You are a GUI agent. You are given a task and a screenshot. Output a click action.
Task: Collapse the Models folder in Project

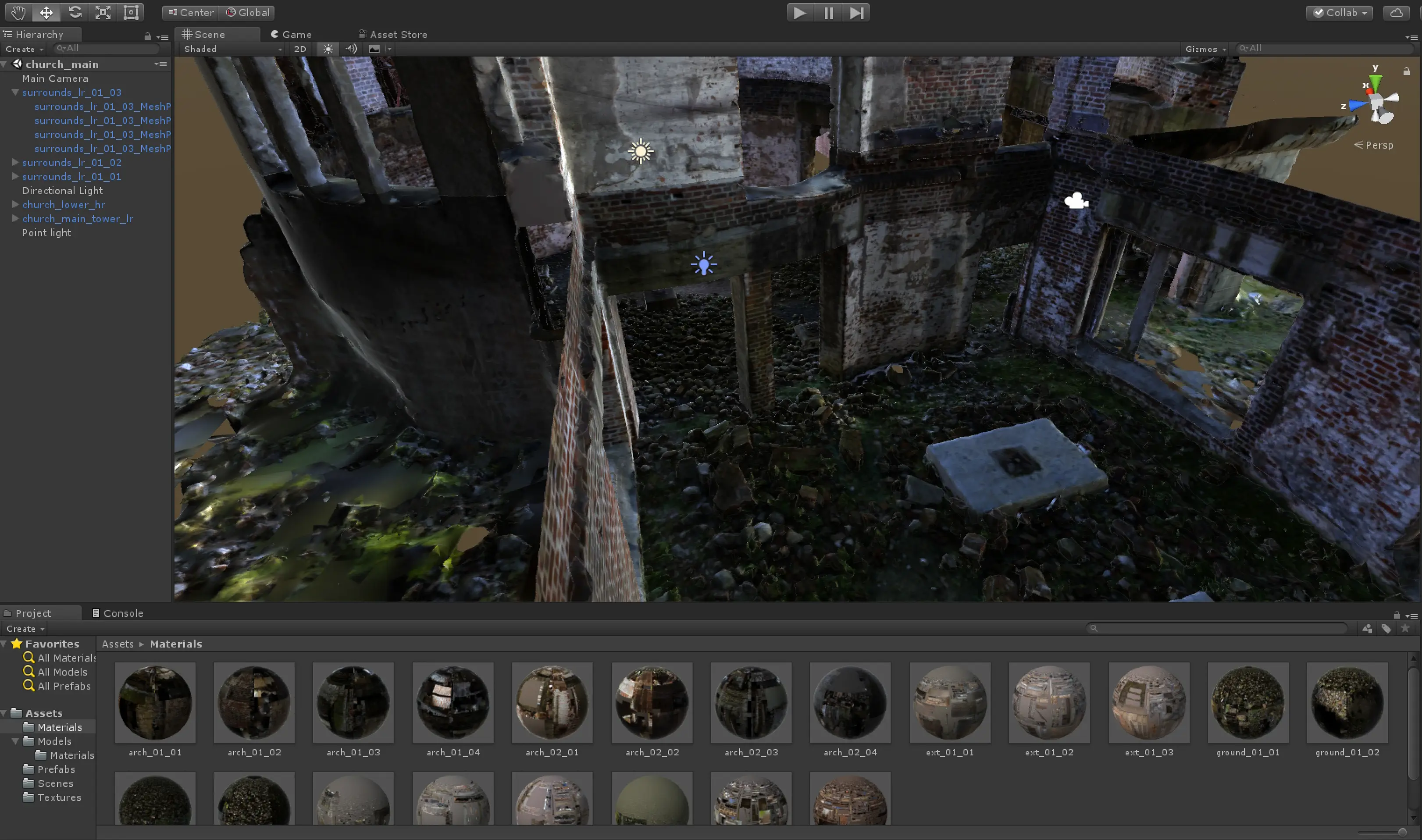(x=15, y=741)
